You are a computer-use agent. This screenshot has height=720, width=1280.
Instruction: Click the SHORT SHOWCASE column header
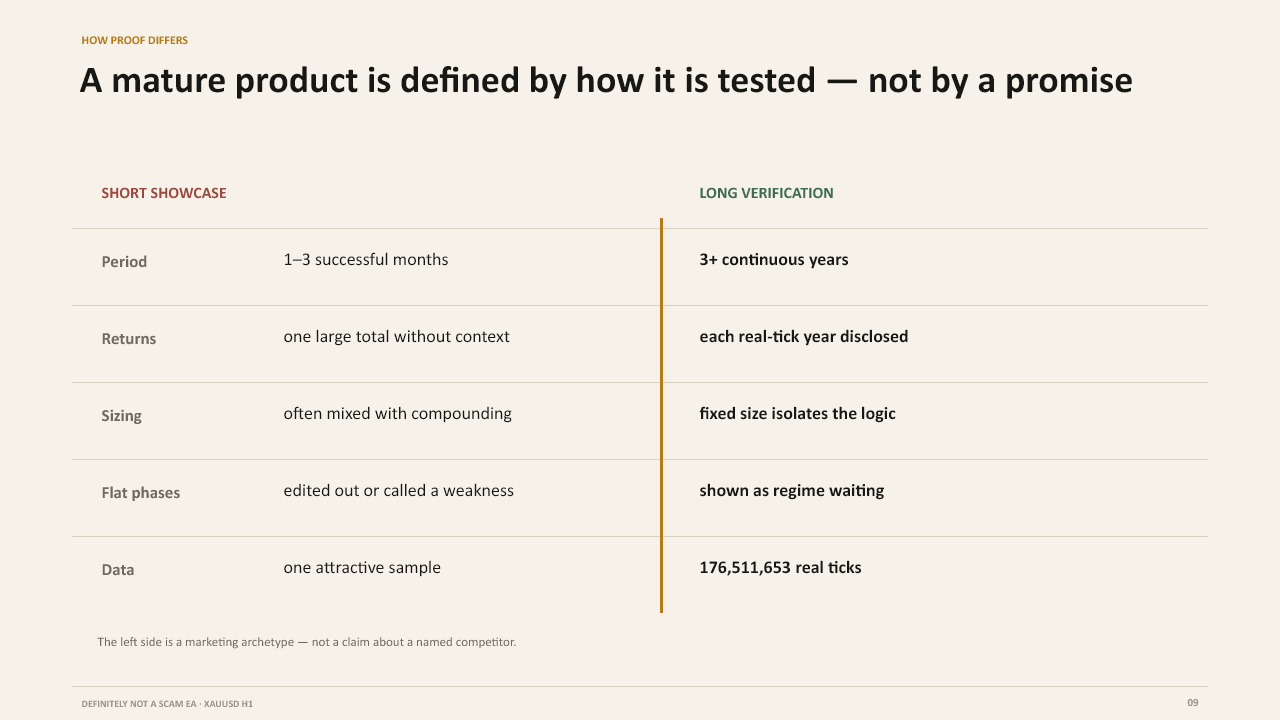pyautogui.click(x=164, y=193)
